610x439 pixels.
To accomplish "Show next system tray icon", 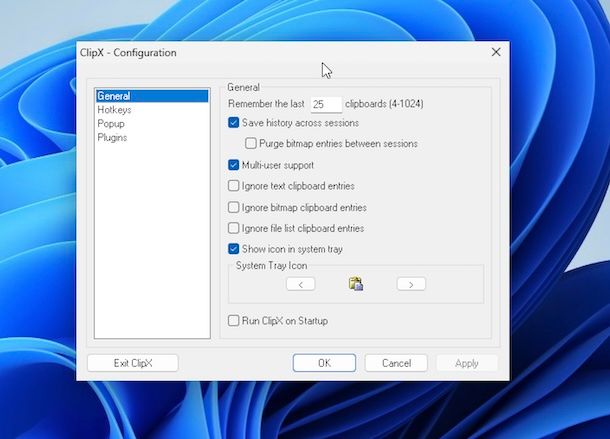I will click(x=411, y=284).
